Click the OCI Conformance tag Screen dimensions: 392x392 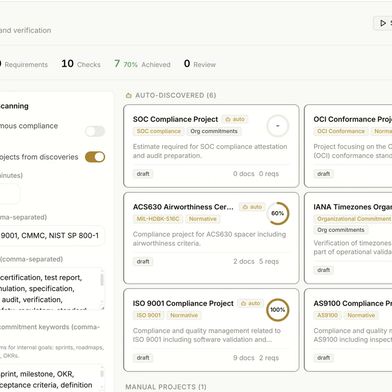pos(341,131)
